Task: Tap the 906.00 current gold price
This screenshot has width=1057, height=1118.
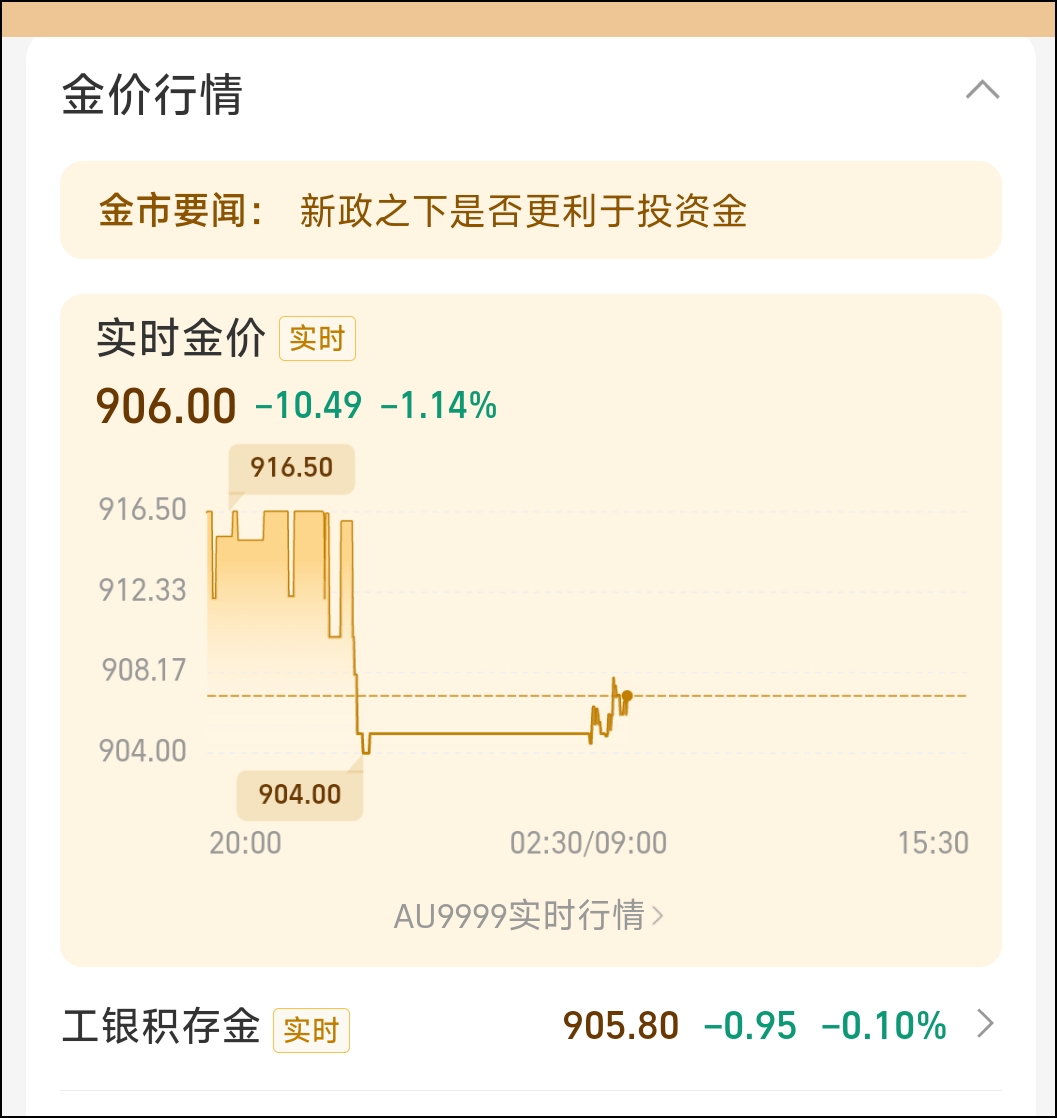Action: pyautogui.click(x=166, y=406)
